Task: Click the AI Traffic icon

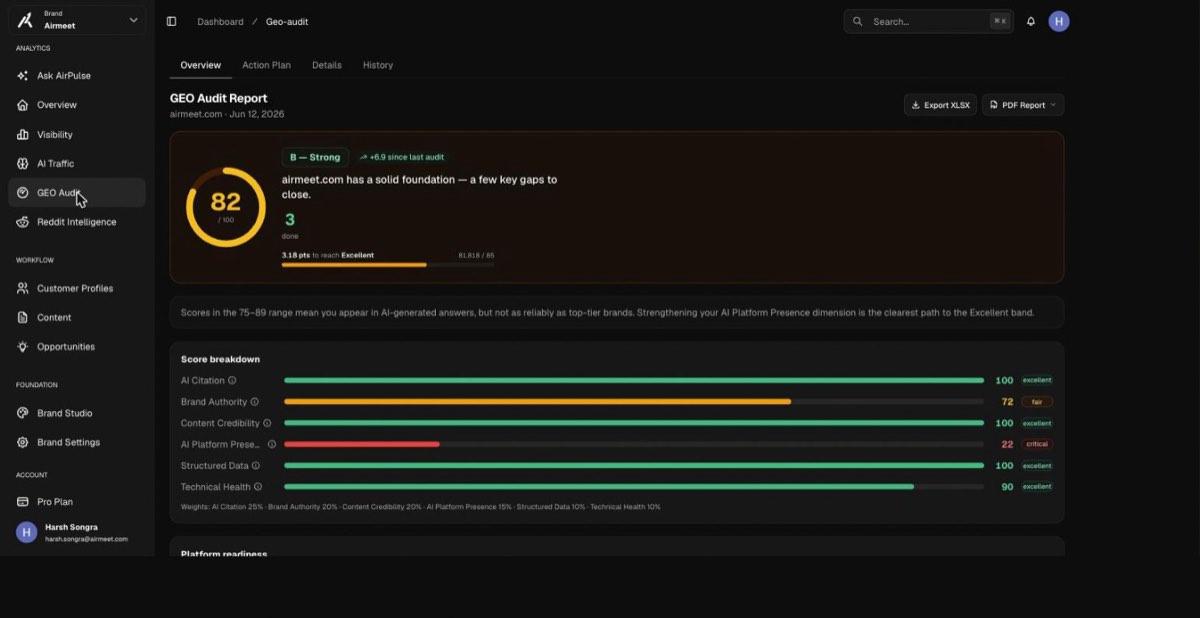Action: [x=23, y=163]
